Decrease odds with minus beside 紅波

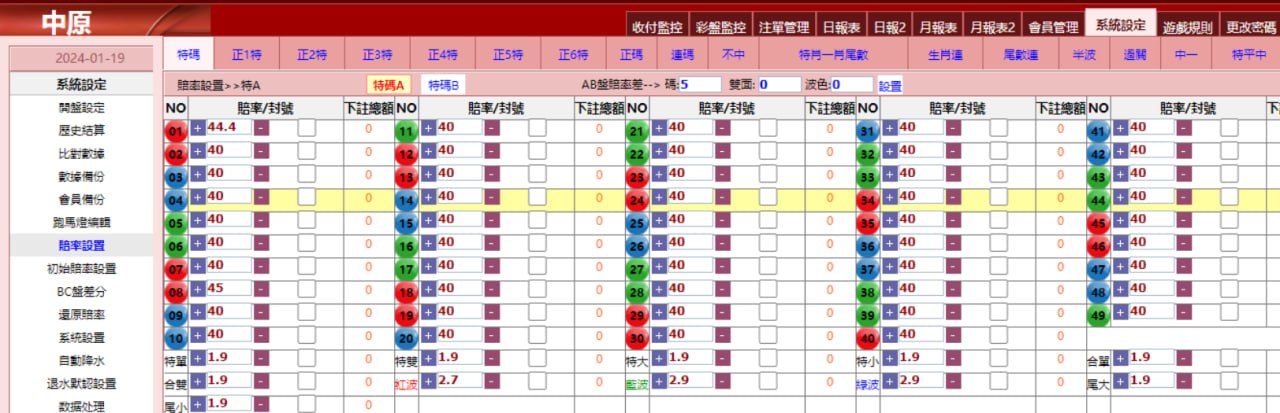click(491, 381)
